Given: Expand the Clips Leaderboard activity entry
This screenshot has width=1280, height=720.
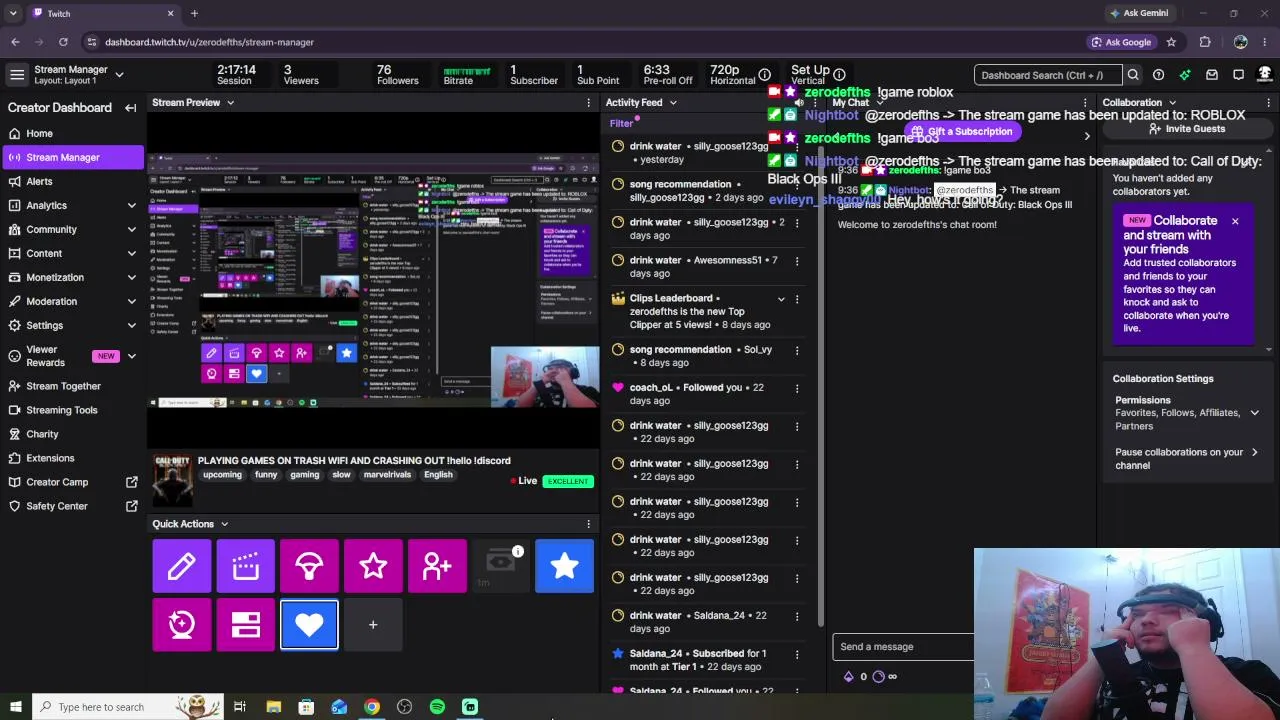Looking at the screenshot, I should coord(781,299).
